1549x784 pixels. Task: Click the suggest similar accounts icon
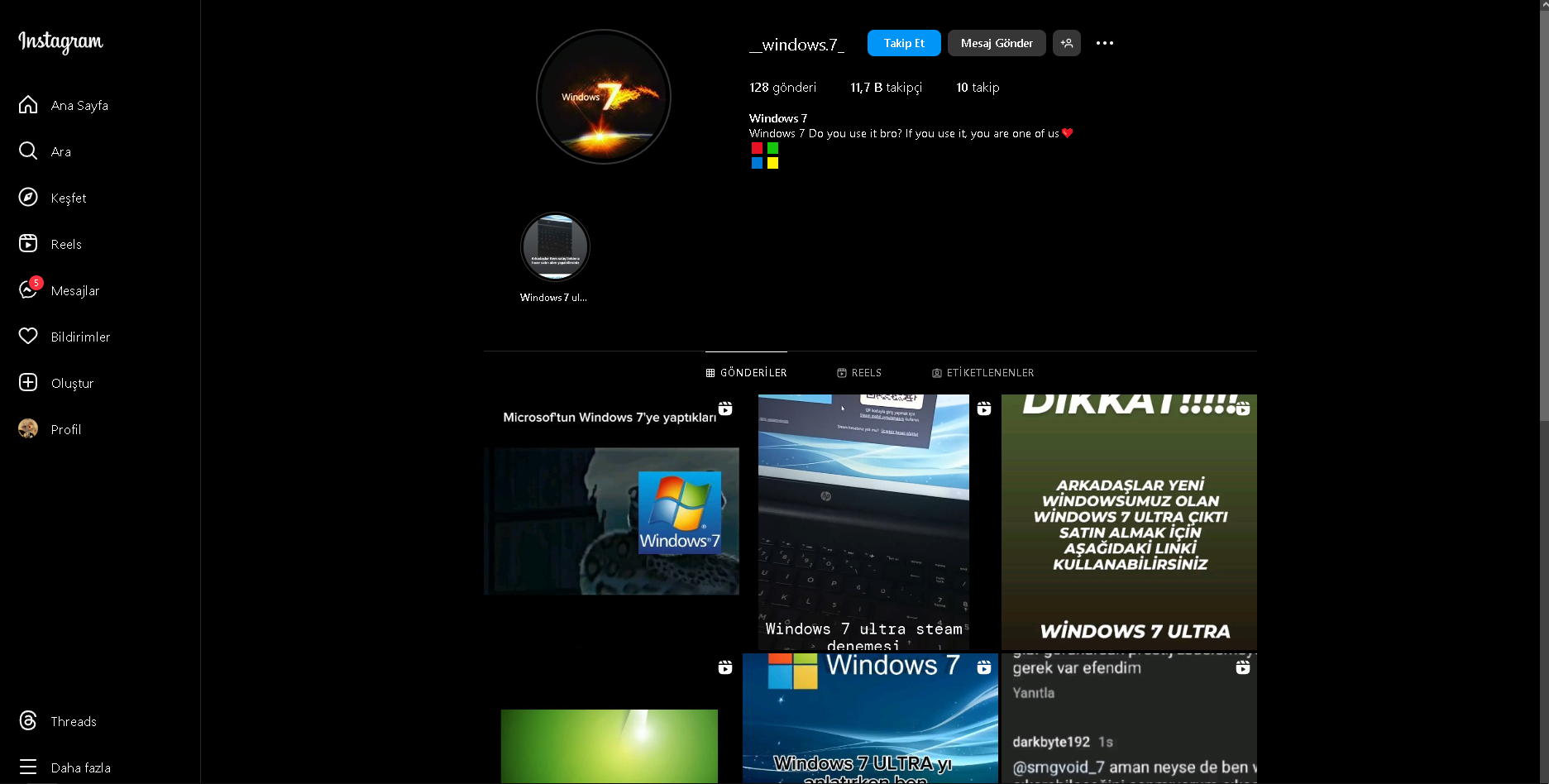click(1067, 43)
